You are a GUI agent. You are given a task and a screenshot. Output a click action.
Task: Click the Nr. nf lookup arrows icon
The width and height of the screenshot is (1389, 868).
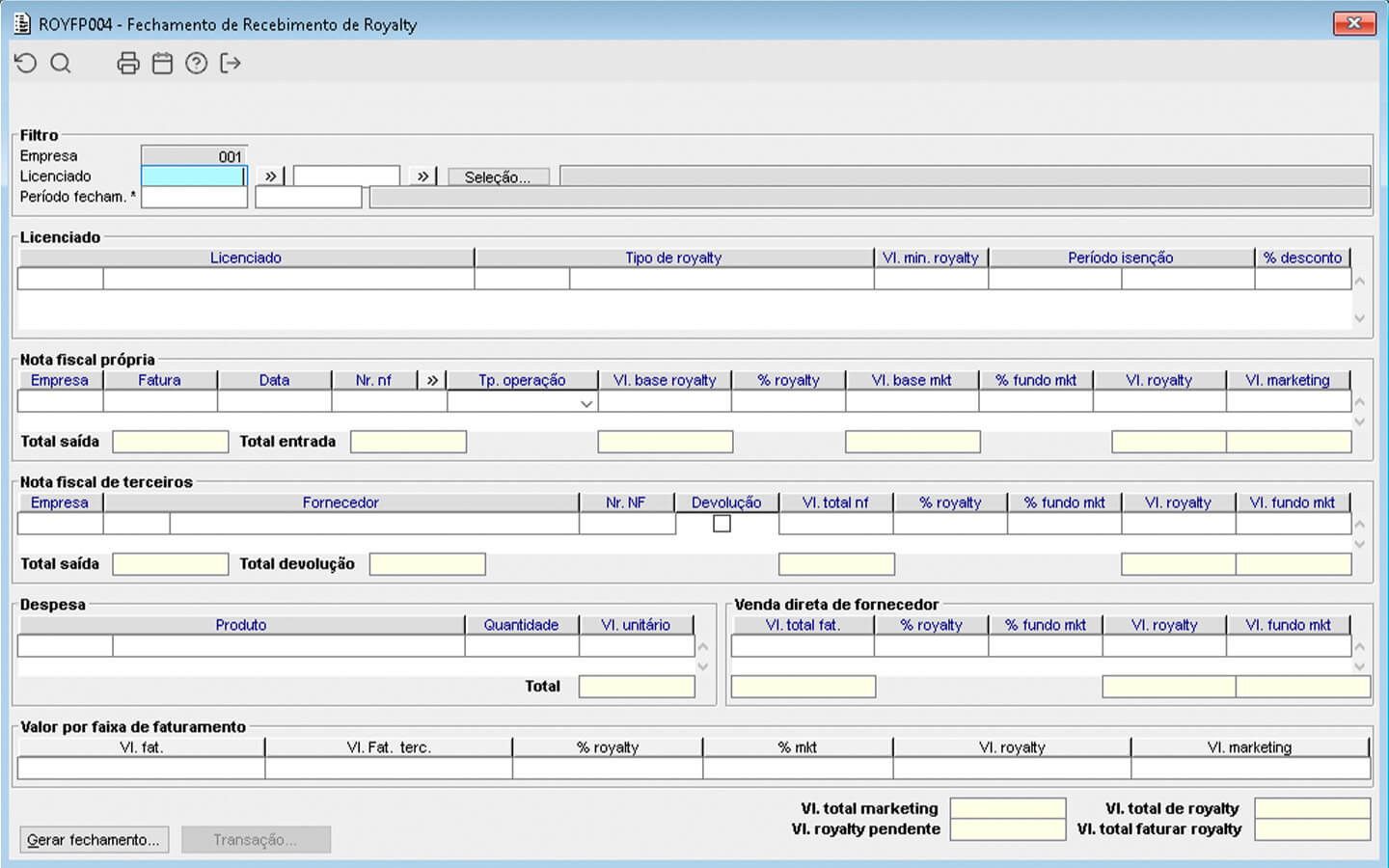click(432, 380)
